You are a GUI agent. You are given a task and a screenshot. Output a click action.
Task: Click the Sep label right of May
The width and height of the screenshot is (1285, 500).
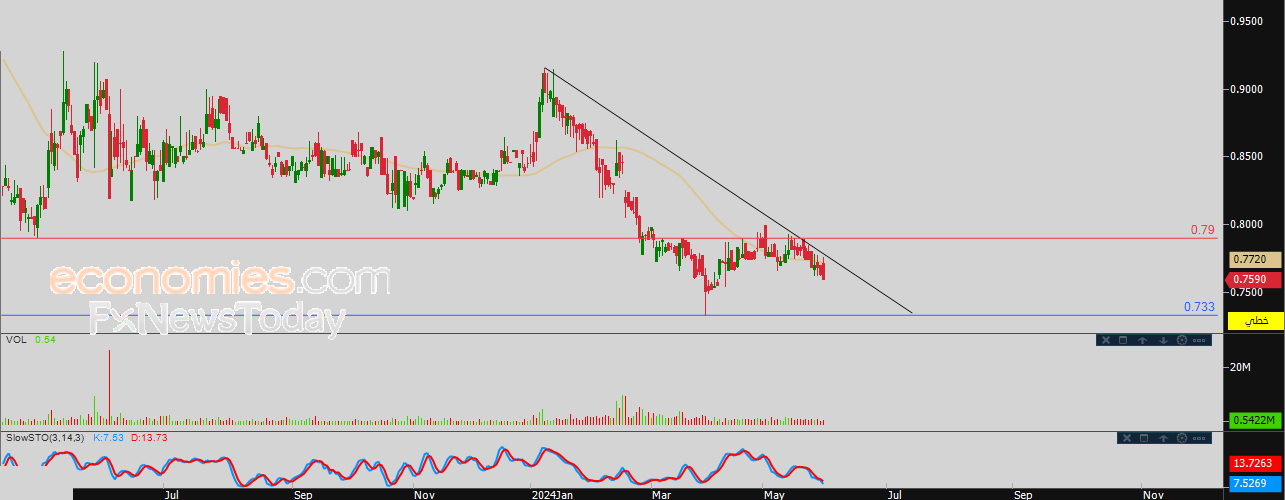click(1023, 494)
